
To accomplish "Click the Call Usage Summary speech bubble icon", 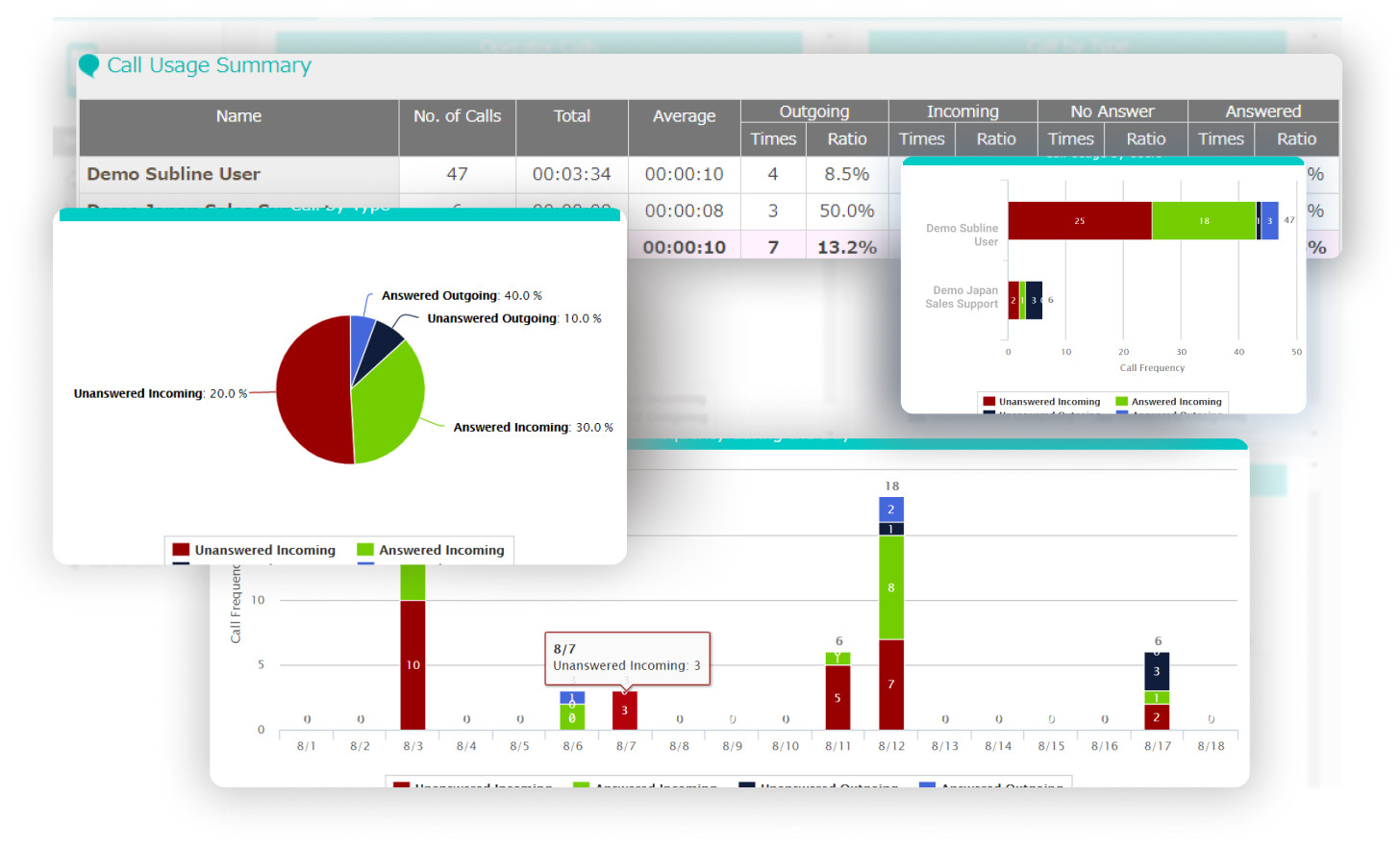I will click(x=88, y=65).
